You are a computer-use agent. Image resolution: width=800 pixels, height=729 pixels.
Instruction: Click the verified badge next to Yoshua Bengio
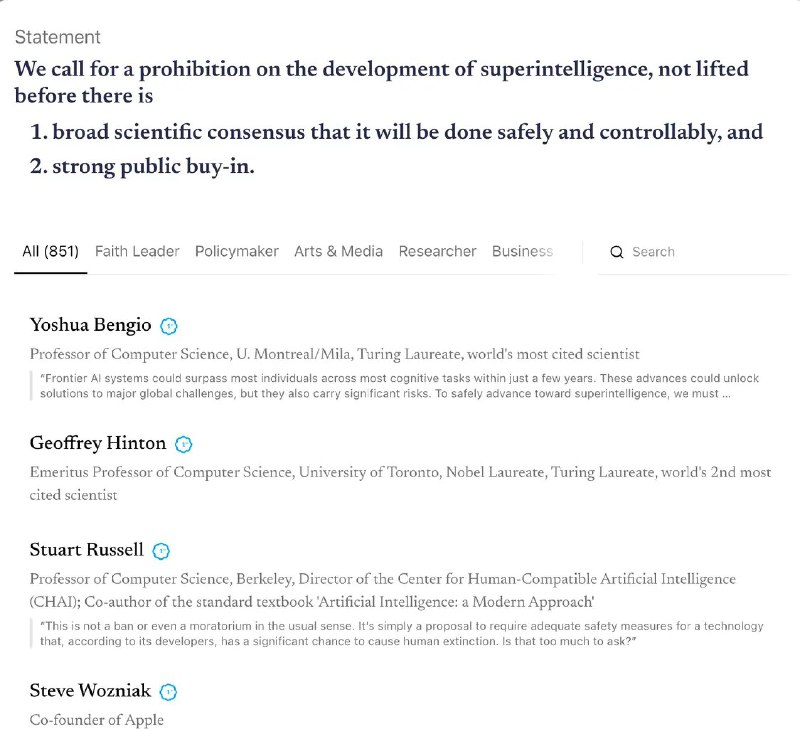170,326
